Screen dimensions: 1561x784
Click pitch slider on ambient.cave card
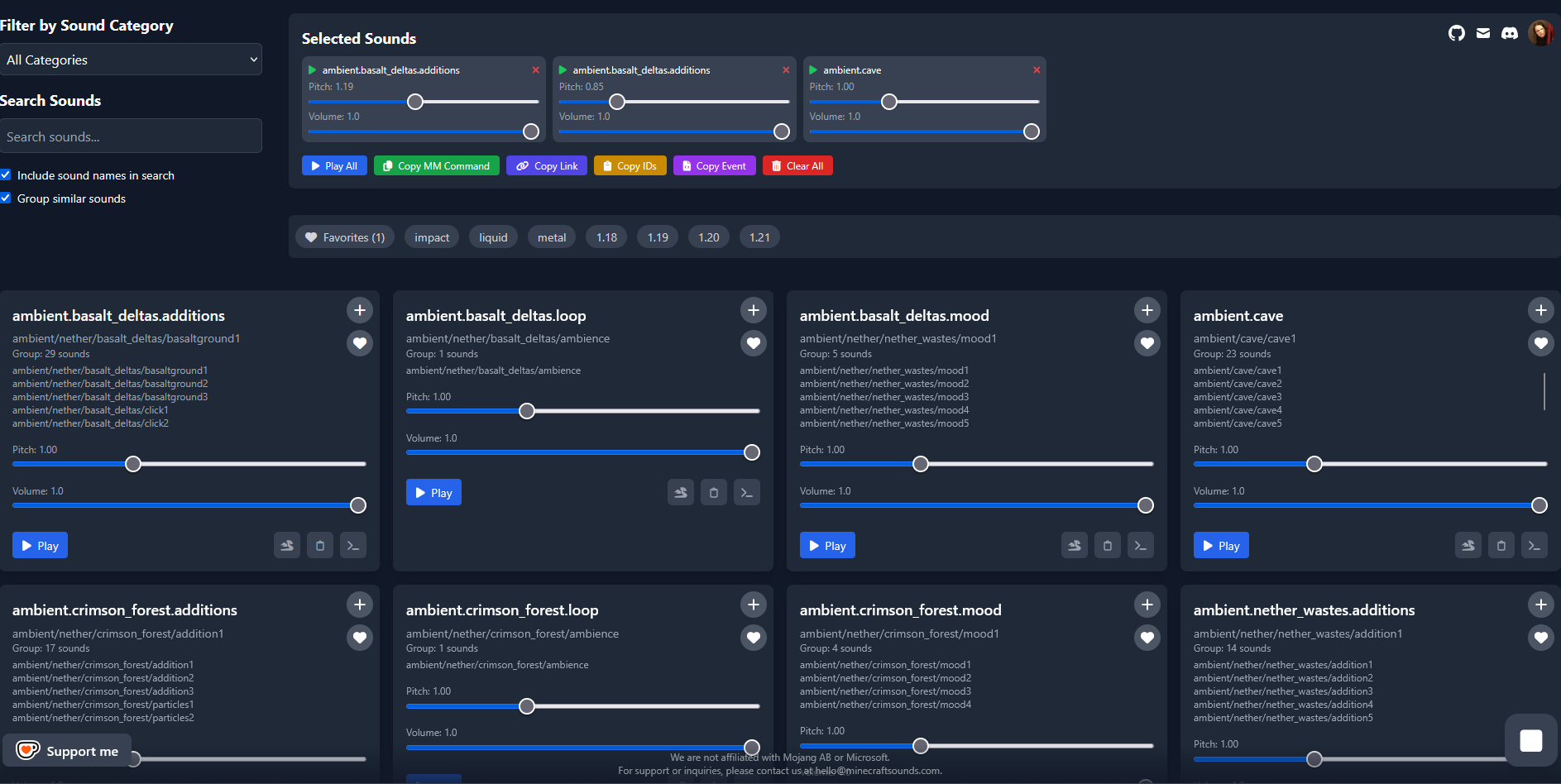pos(1370,464)
